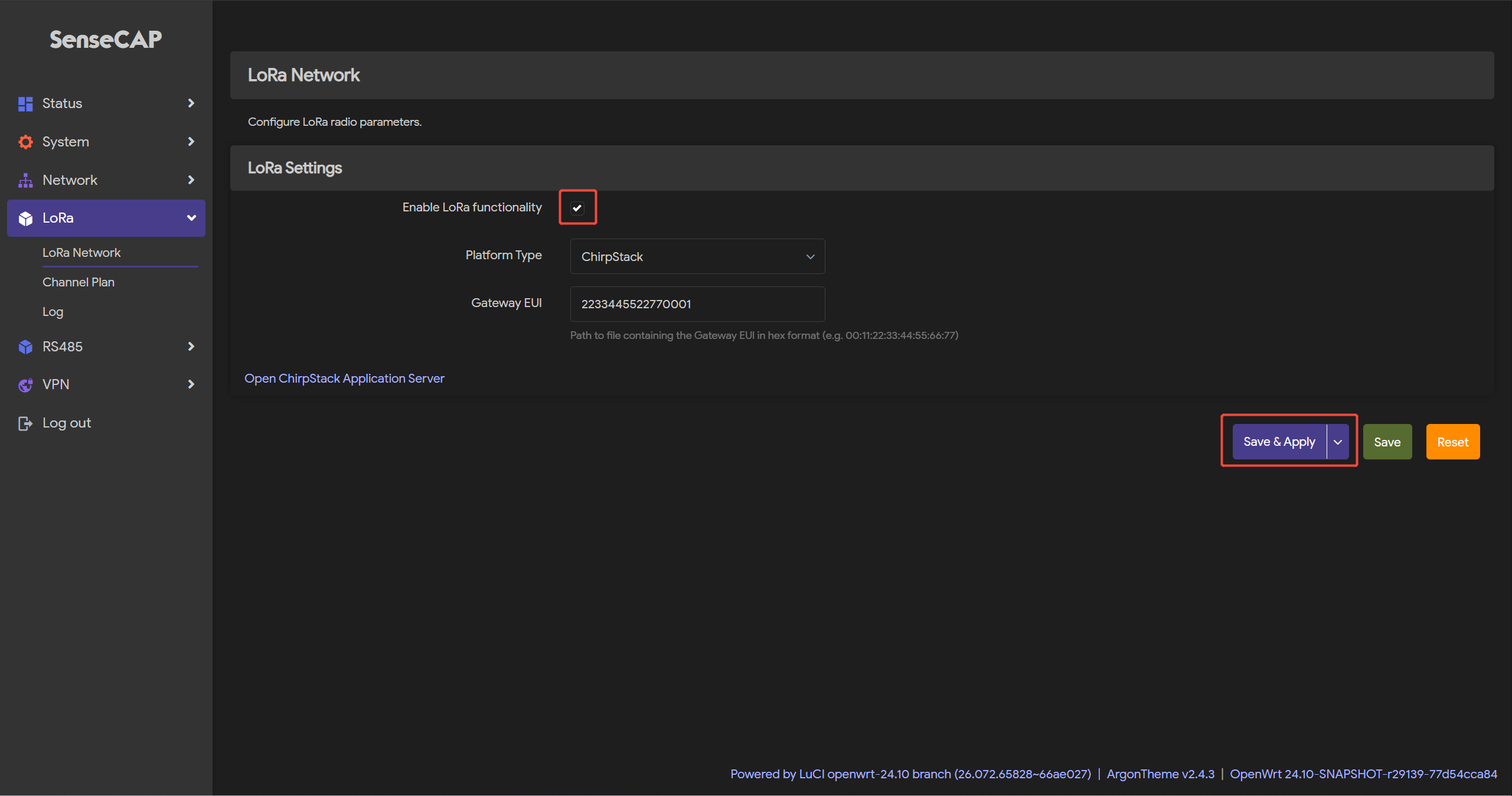Image resolution: width=1512 pixels, height=796 pixels.
Task: Open ChirpStack Application Server link
Action: coord(344,379)
